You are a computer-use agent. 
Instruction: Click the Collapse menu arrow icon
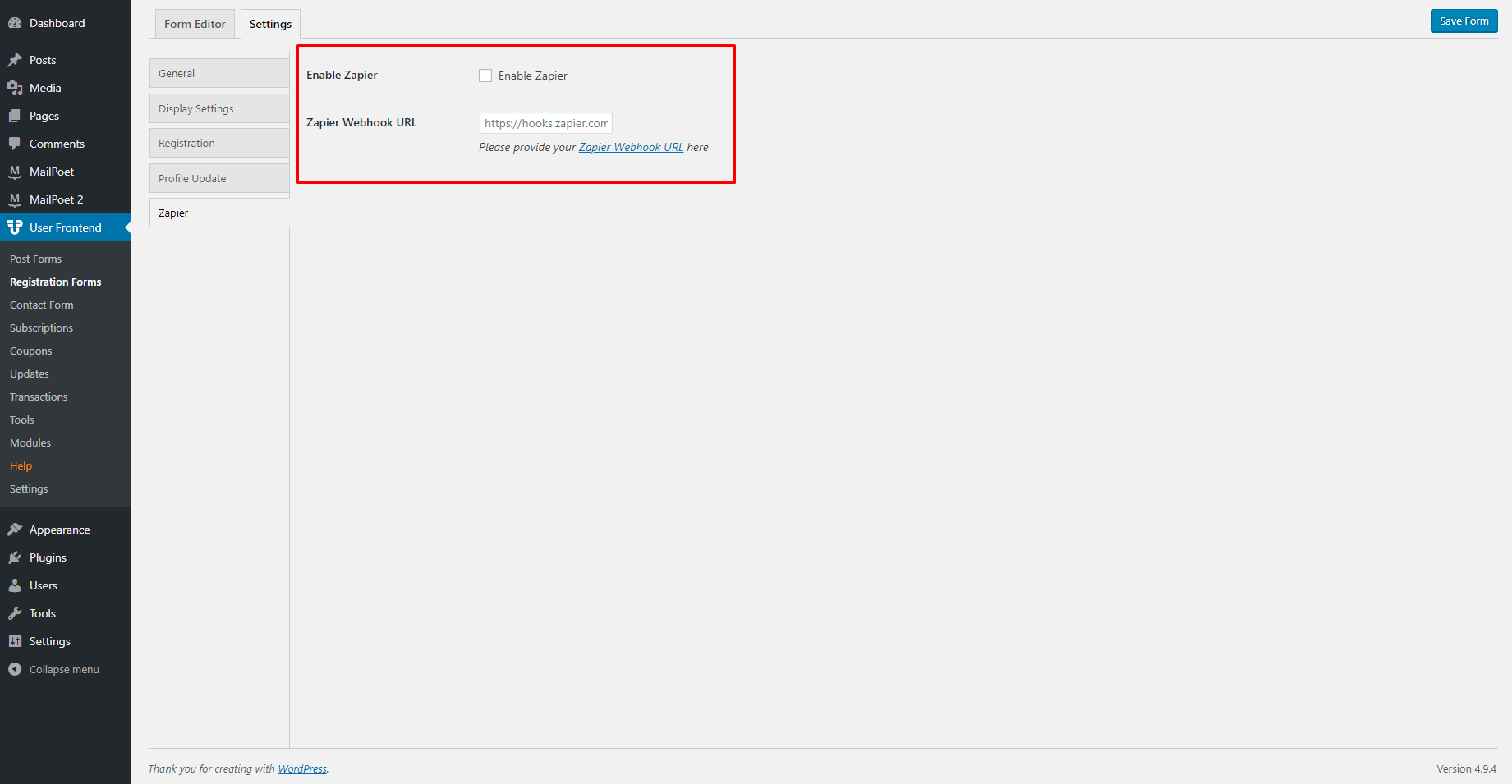(15, 669)
